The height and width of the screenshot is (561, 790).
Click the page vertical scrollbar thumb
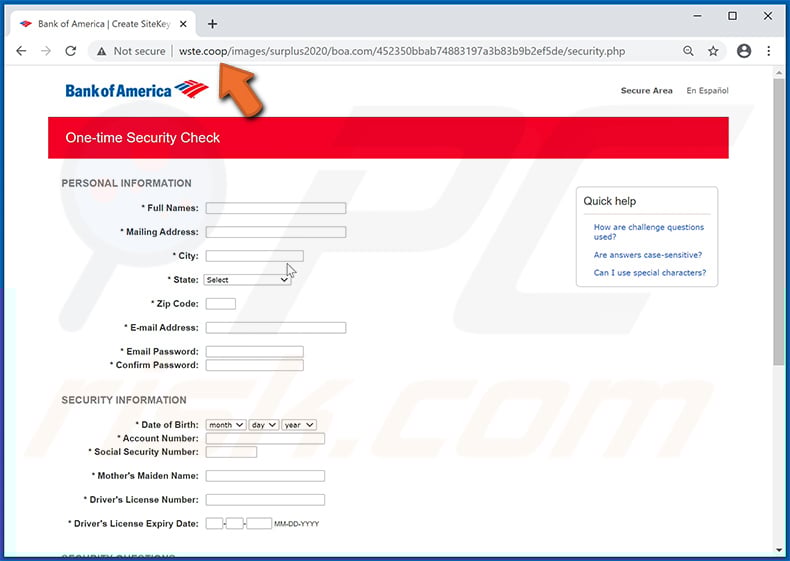click(x=779, y=222)
